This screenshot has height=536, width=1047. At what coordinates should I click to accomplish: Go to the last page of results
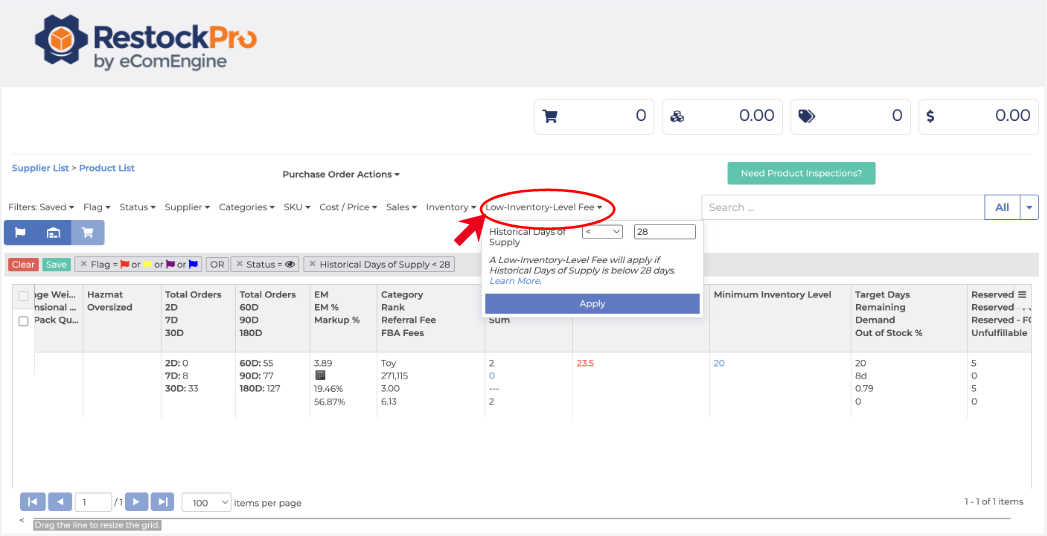(x=162, y=502)
